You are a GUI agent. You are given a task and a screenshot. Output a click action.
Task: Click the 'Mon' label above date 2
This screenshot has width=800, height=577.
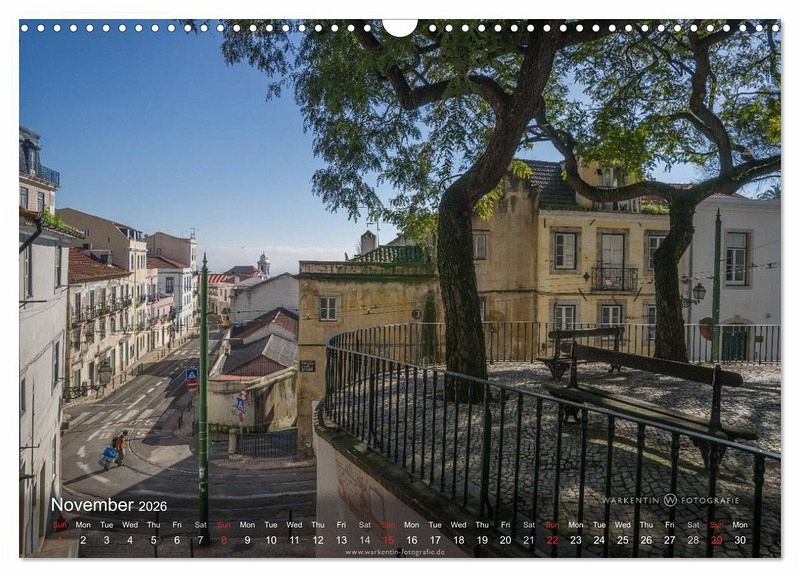point(83,524)
